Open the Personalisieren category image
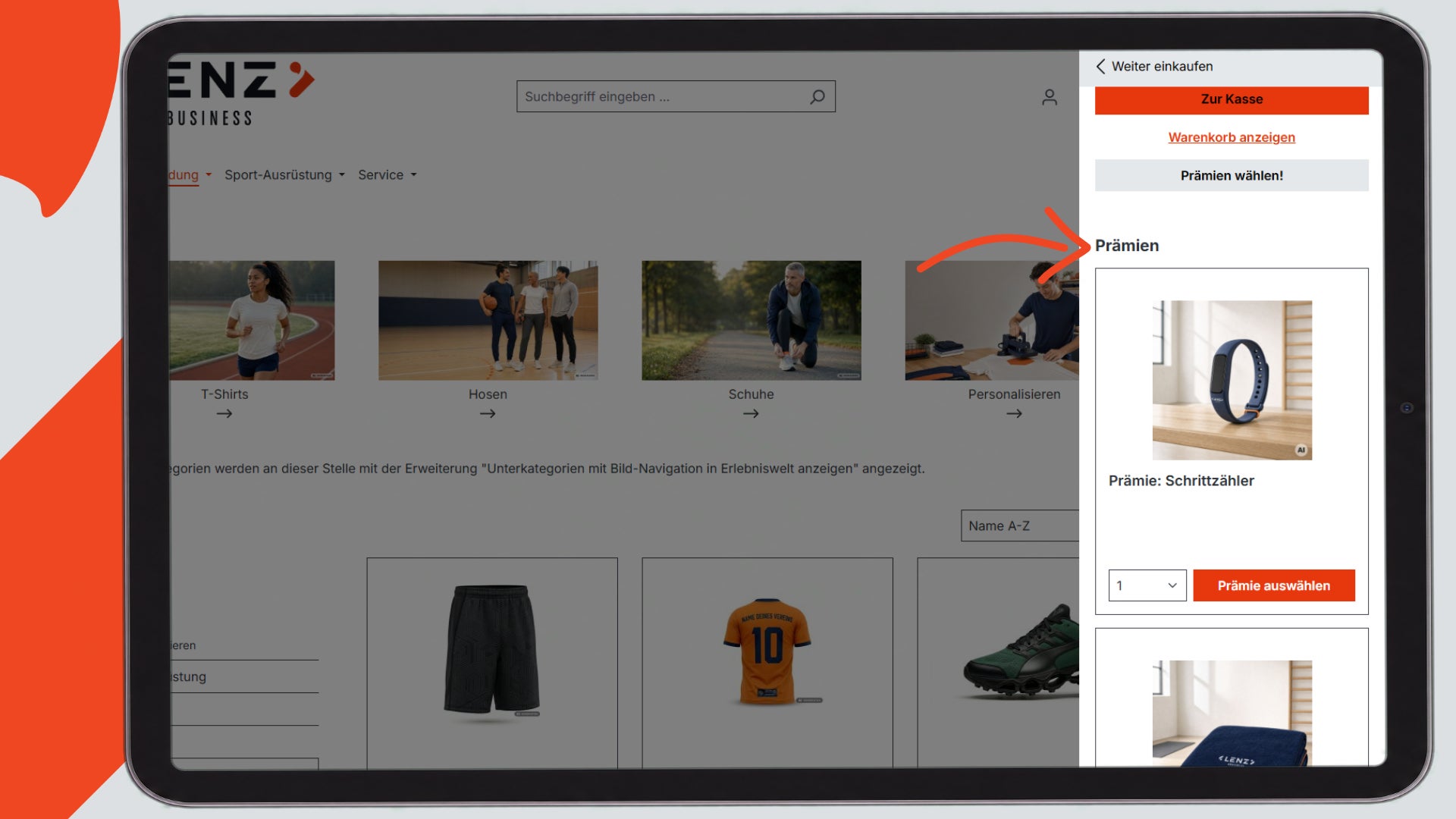The image size is (1456, 819). click(x=992, y=320)
